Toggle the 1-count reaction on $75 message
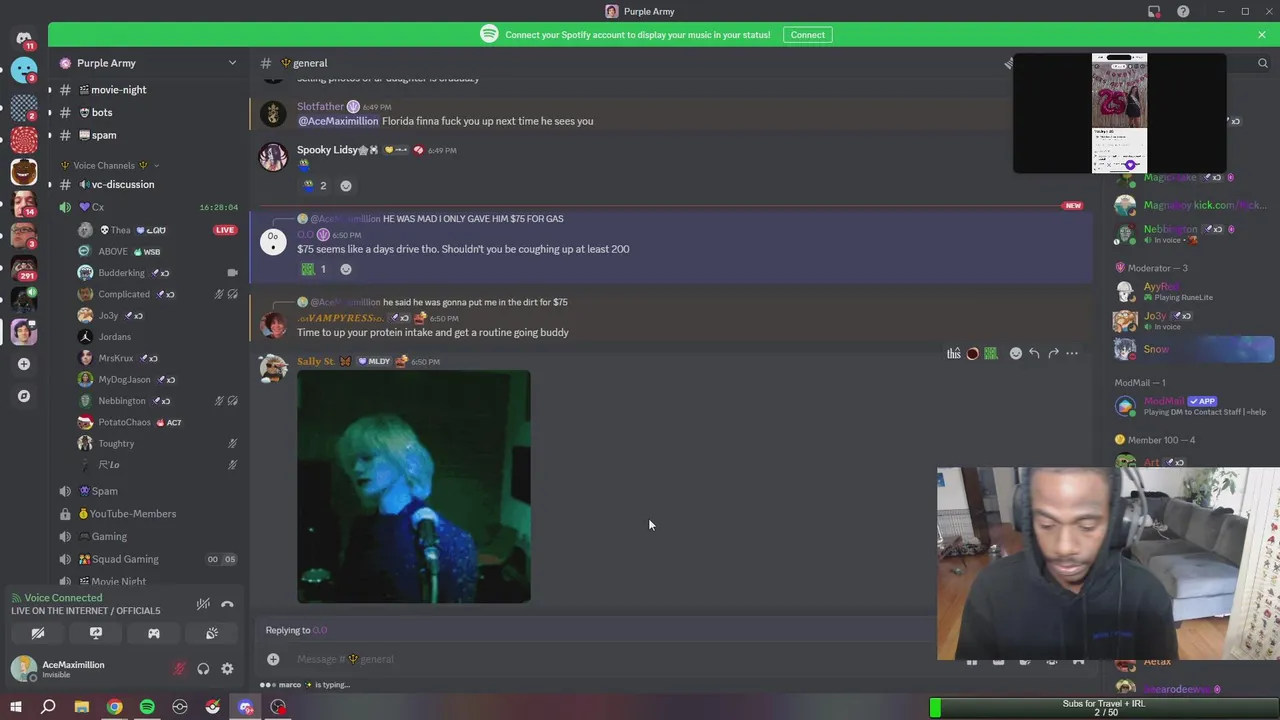 pyautogui.click(x=315, y=269)
